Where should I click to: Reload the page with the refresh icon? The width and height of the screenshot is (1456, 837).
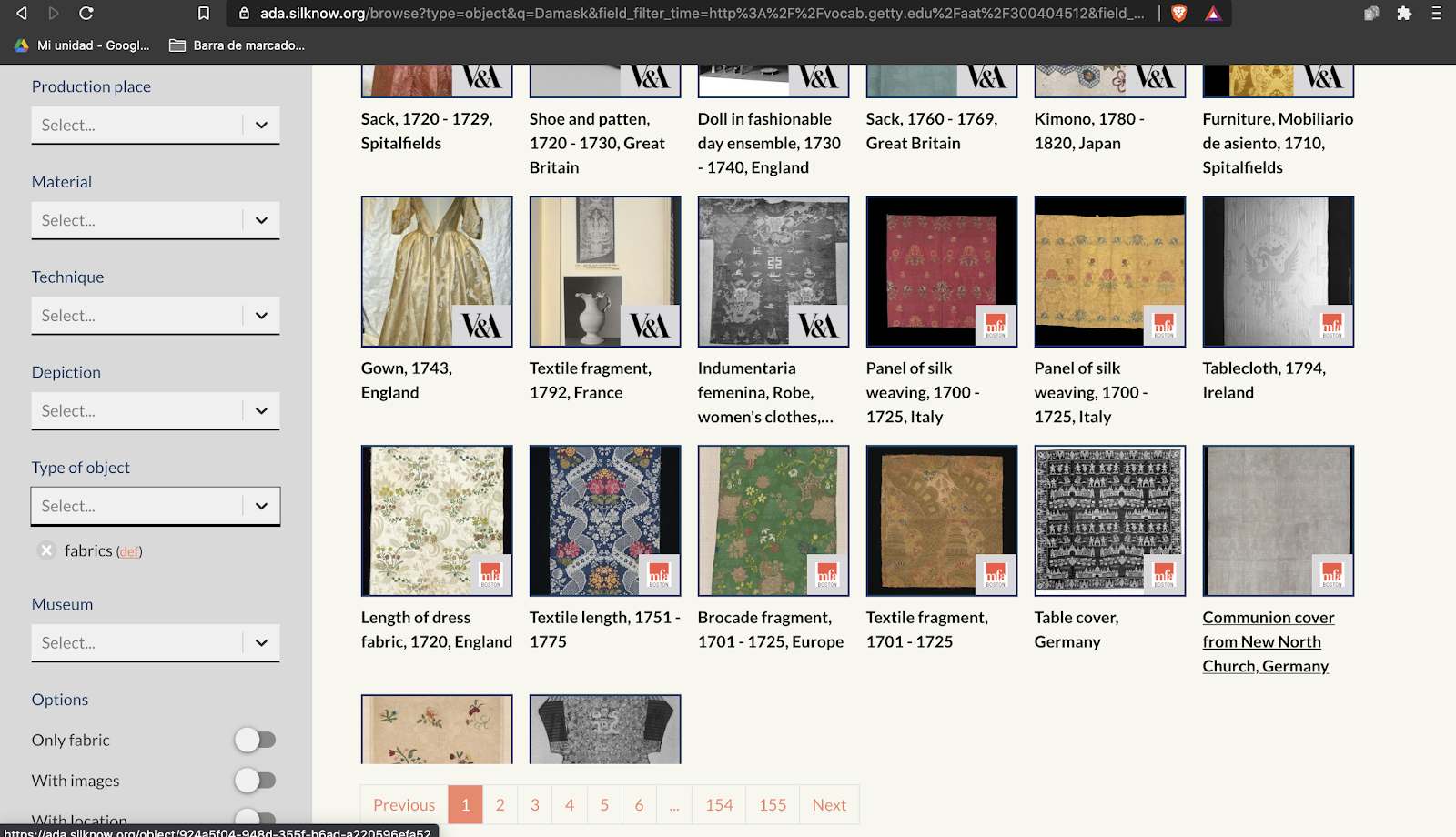click(86, 13)
